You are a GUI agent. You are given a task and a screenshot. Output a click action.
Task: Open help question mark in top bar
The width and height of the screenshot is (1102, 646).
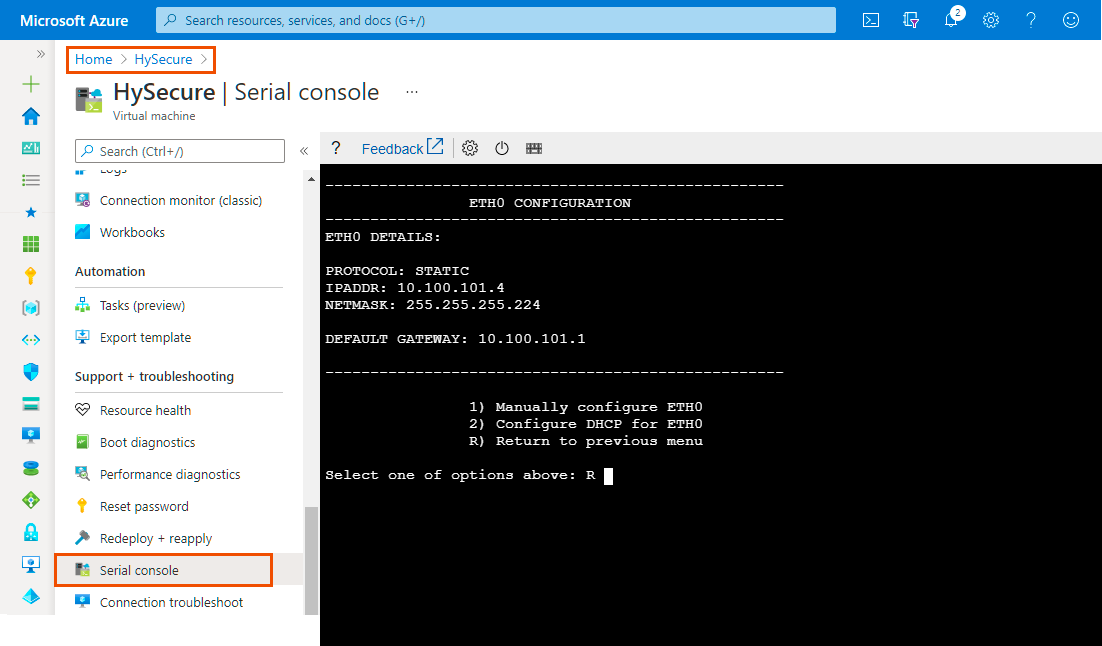pos(1031,20)
